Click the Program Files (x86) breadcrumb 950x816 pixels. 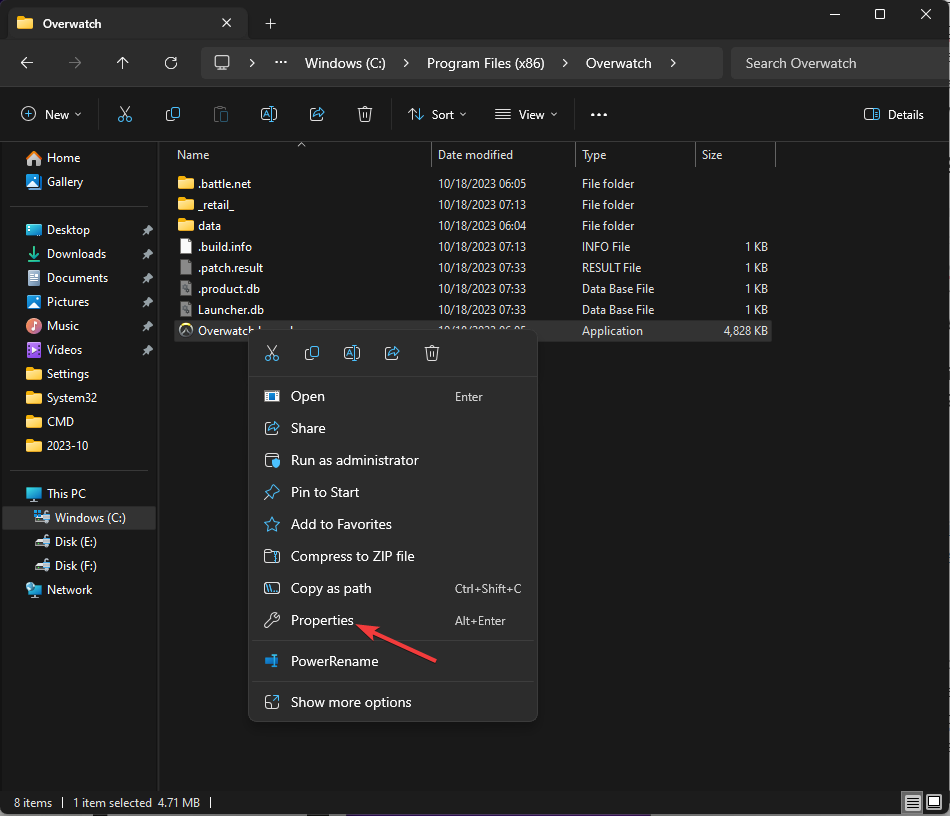485,63
